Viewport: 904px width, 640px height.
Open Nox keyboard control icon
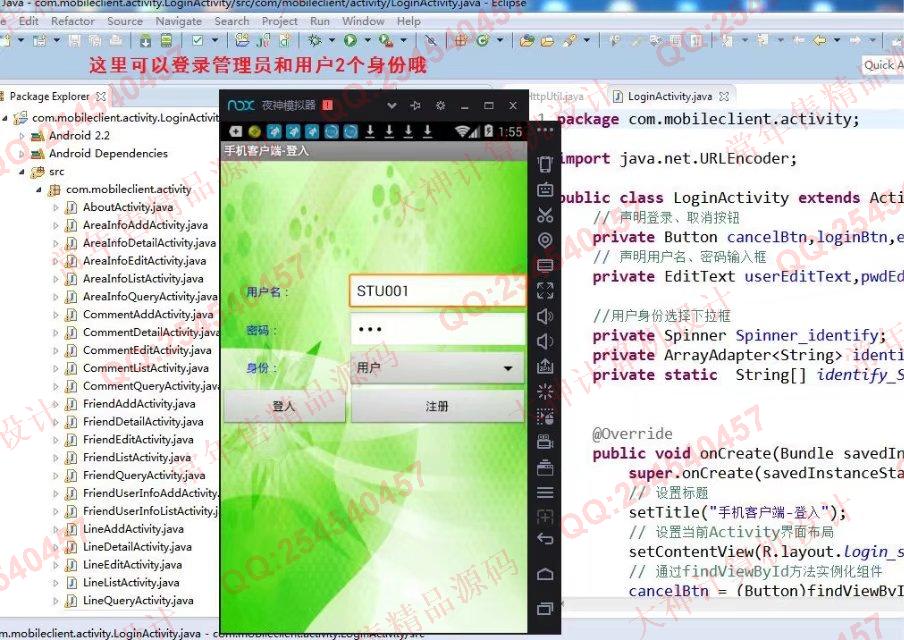tap(545, 190)
